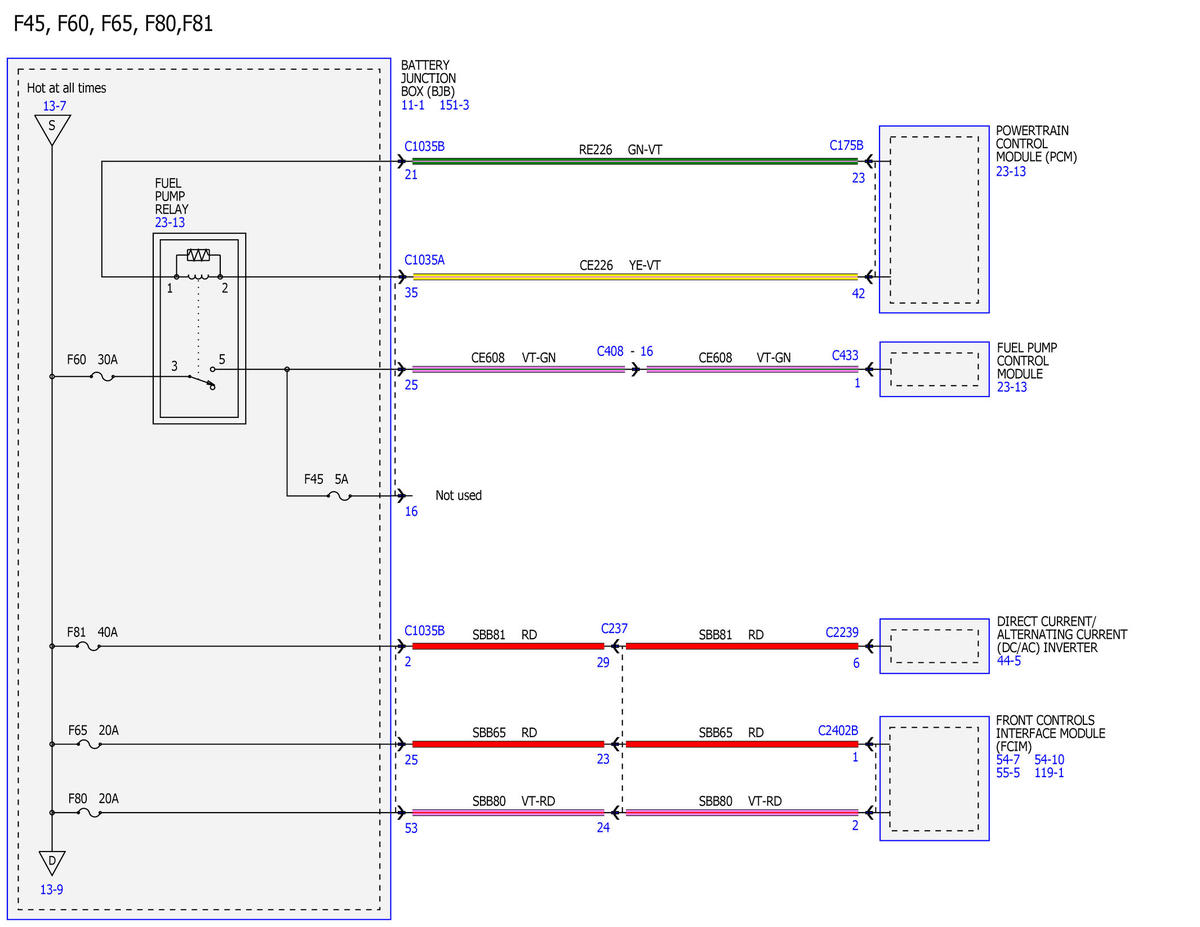This screenshot has width=1200, height=927.
Task: Open the 13-9 page reference link
Action: (53, 889)
